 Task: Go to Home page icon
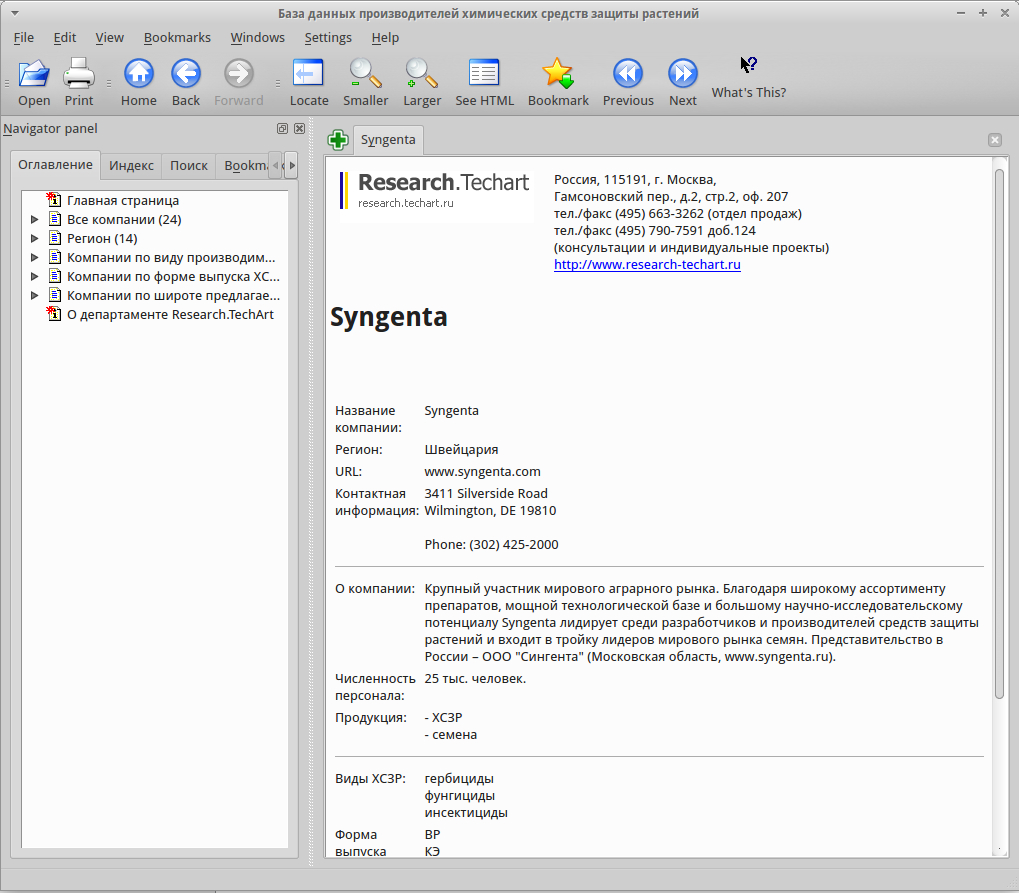click(138, 73)
